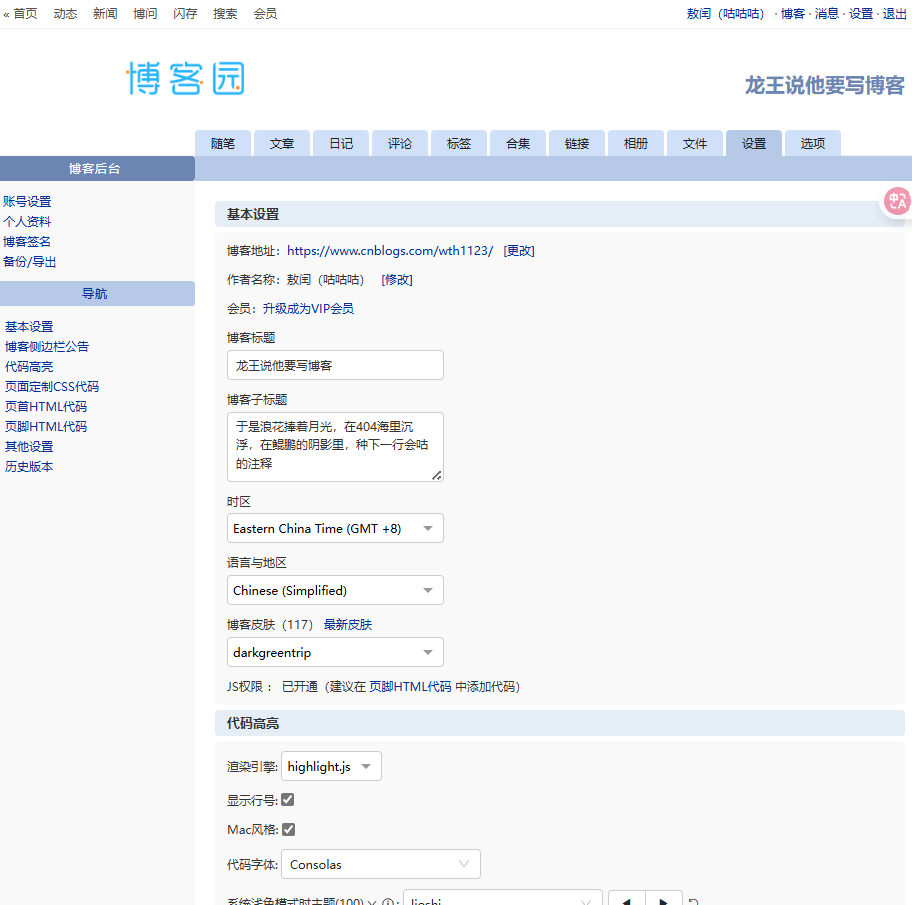Open the 敖闰(咕咕咕) user profile link

pos(725,13)
